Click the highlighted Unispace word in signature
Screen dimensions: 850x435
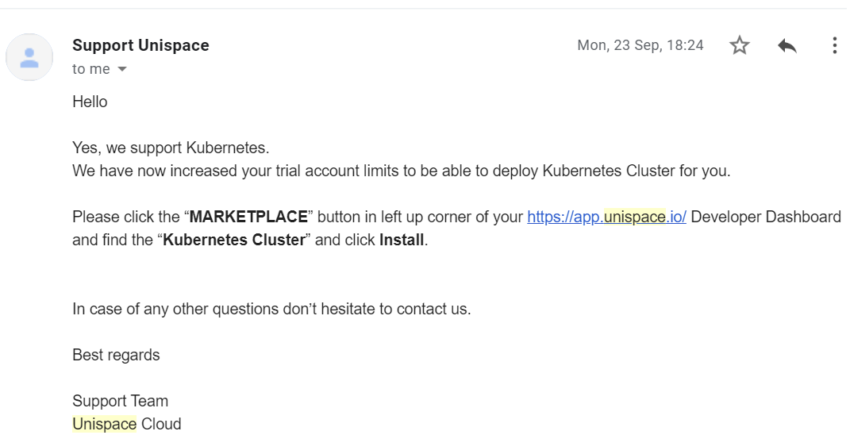pos(104,424)
